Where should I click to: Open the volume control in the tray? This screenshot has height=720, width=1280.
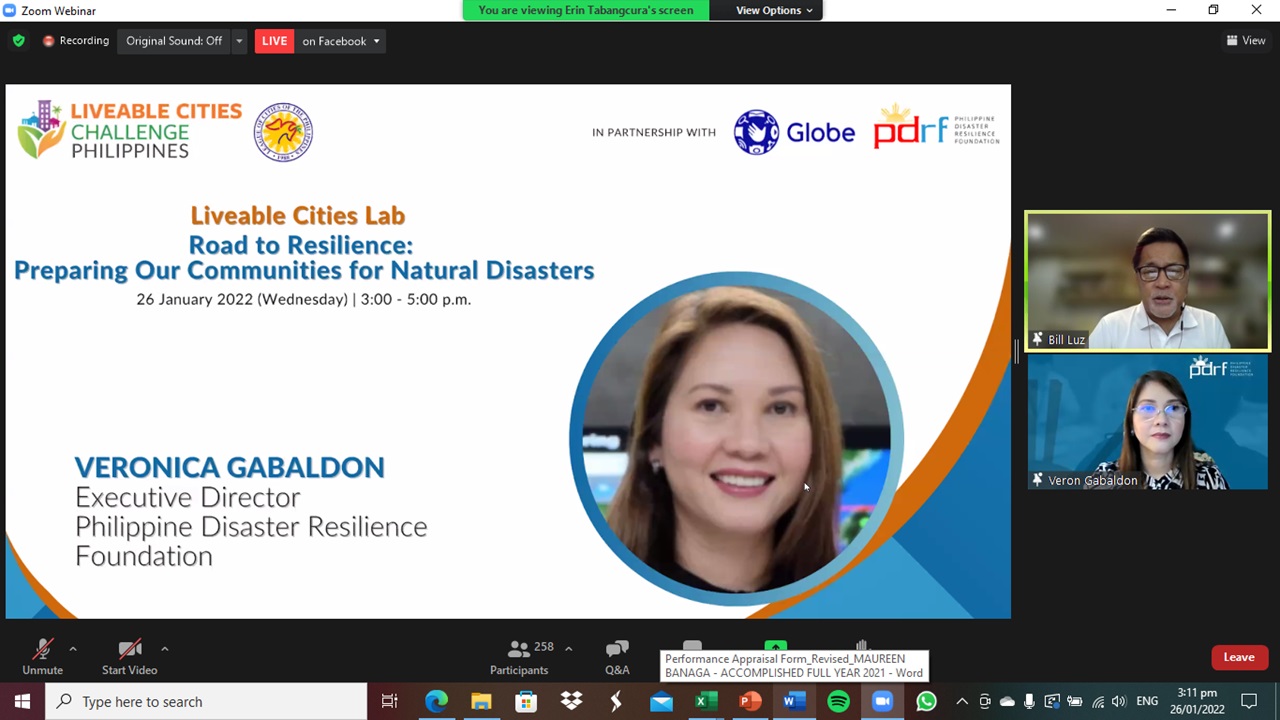(x=1119, y=701)
